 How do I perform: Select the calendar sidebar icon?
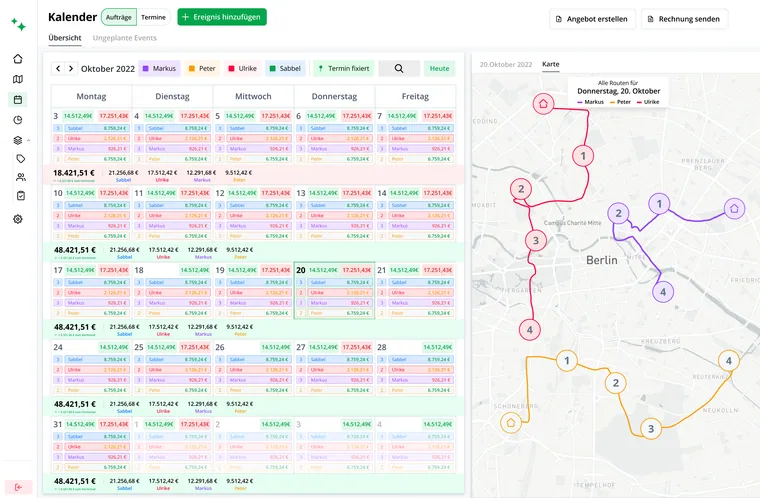[x=18, y=99]
